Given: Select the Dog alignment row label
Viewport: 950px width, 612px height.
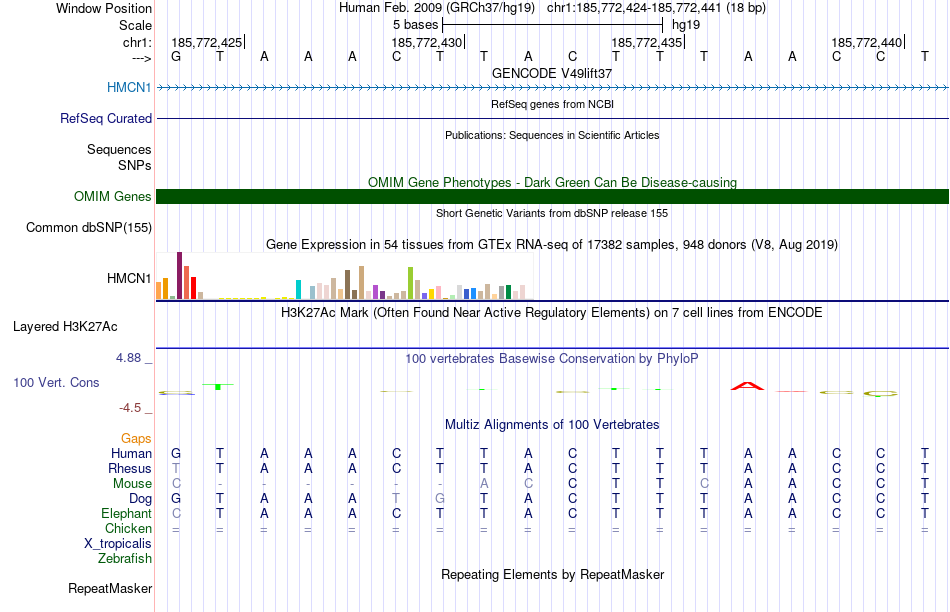Looking at the screenshot, I should click(141, 498).
